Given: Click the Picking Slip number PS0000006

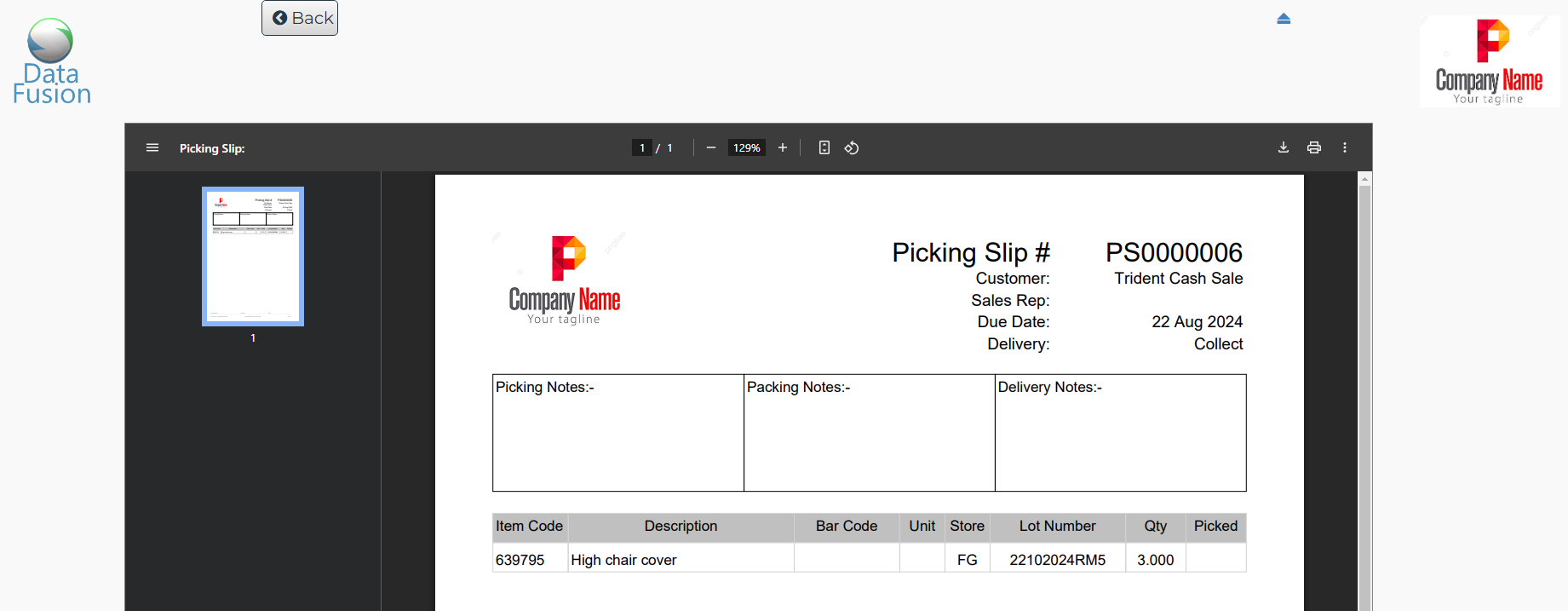Looking at the screenshot, I should click(x=1174, y=252).
